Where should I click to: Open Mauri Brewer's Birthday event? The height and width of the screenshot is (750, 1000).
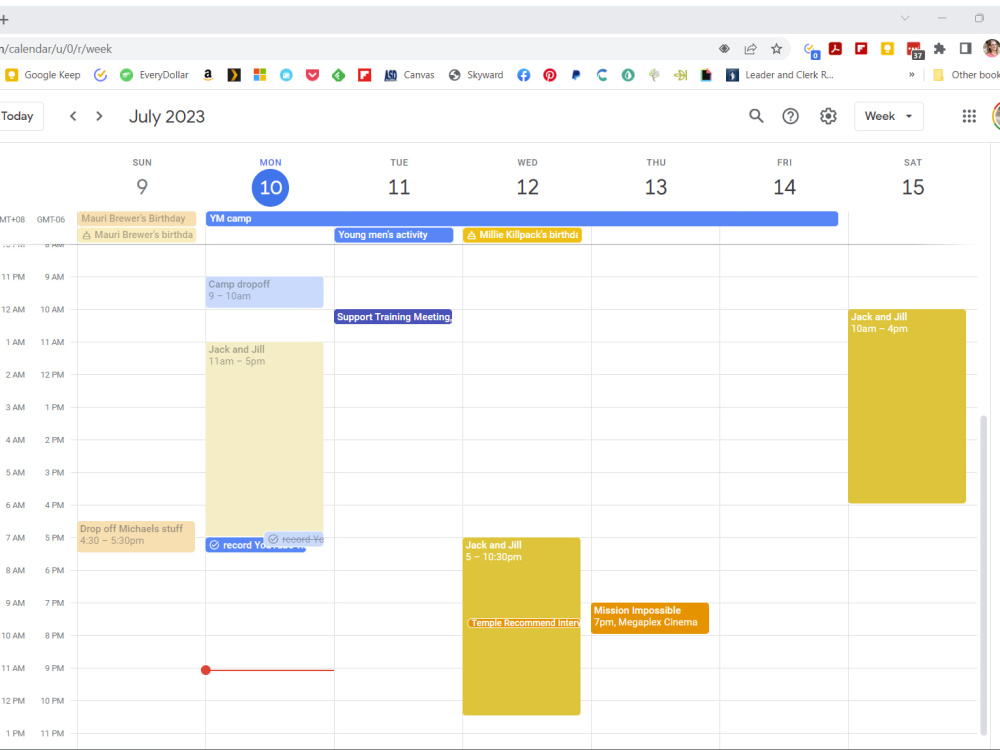click(x=136, y=219)
